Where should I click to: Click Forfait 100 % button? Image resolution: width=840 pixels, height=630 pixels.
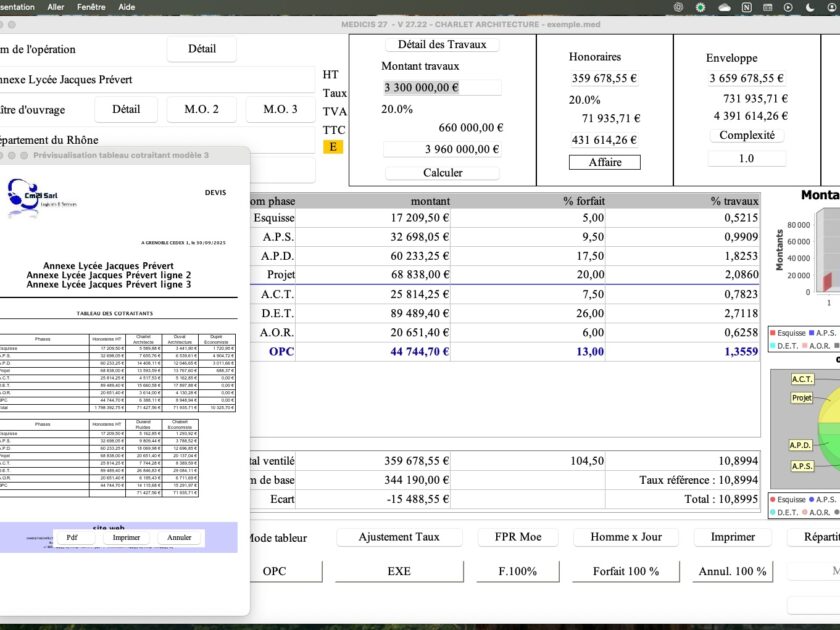[x=626, y=571]
